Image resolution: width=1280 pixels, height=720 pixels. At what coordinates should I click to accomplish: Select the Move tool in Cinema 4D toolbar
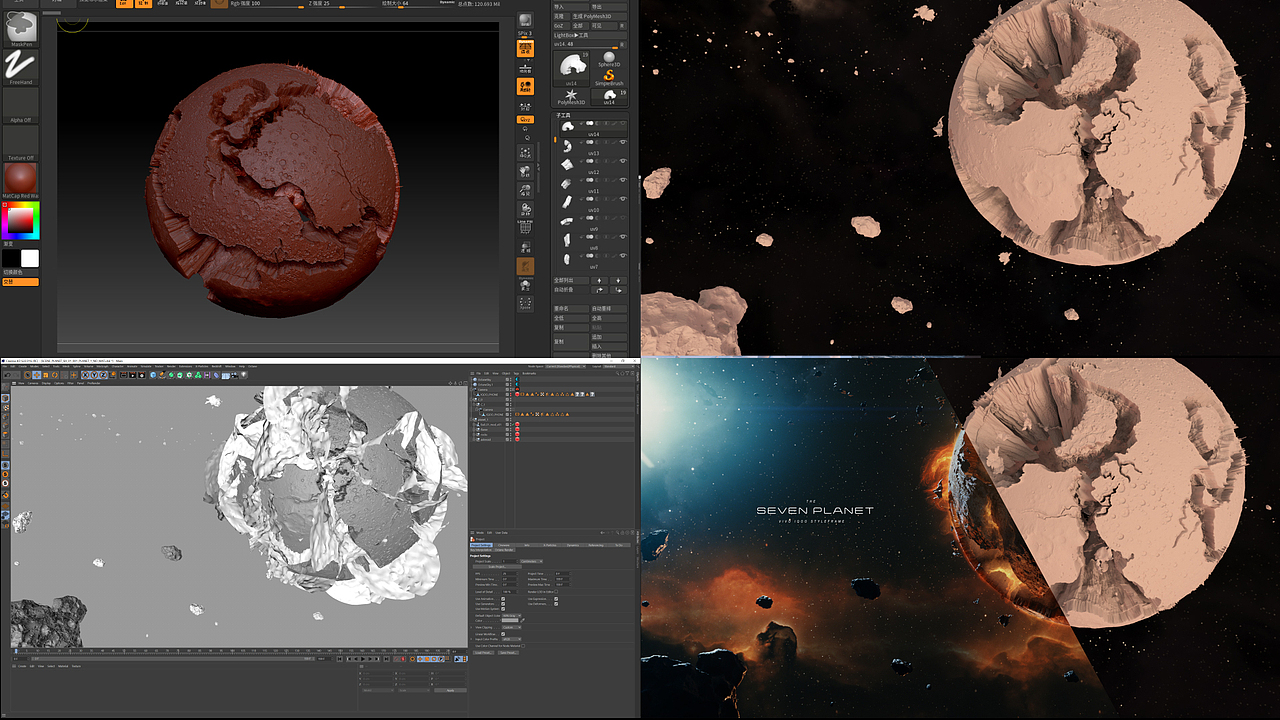tap(36, 375)
